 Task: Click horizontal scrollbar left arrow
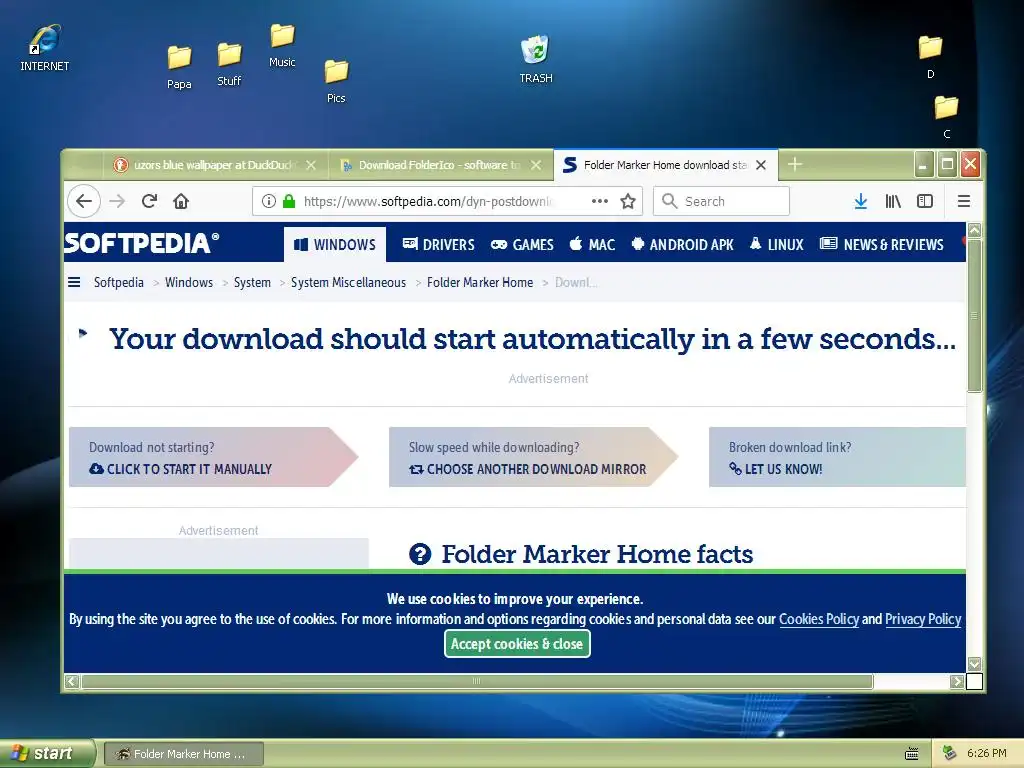point(72,682)
